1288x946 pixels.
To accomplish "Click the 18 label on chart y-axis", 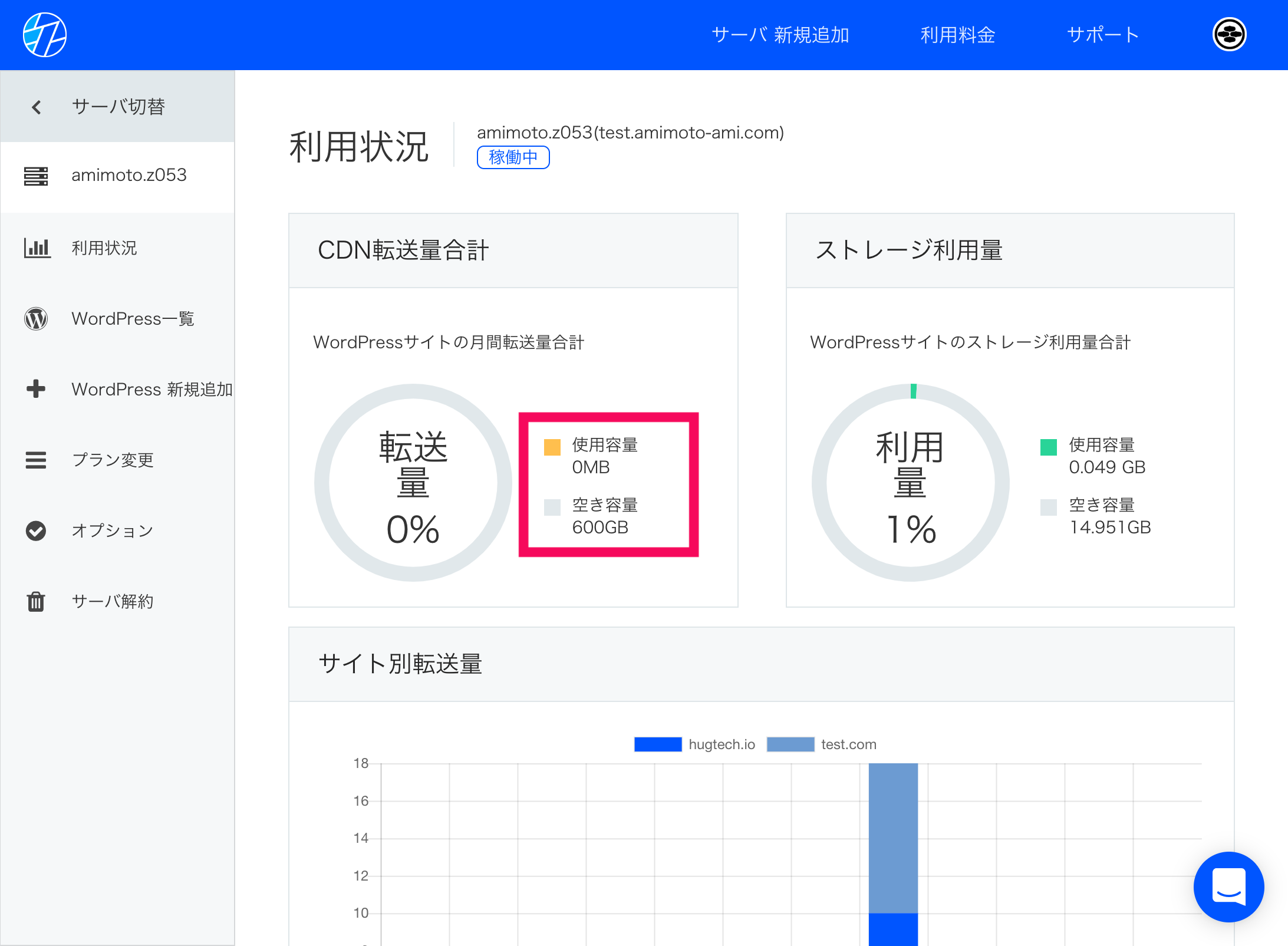I will coord(361,764).
